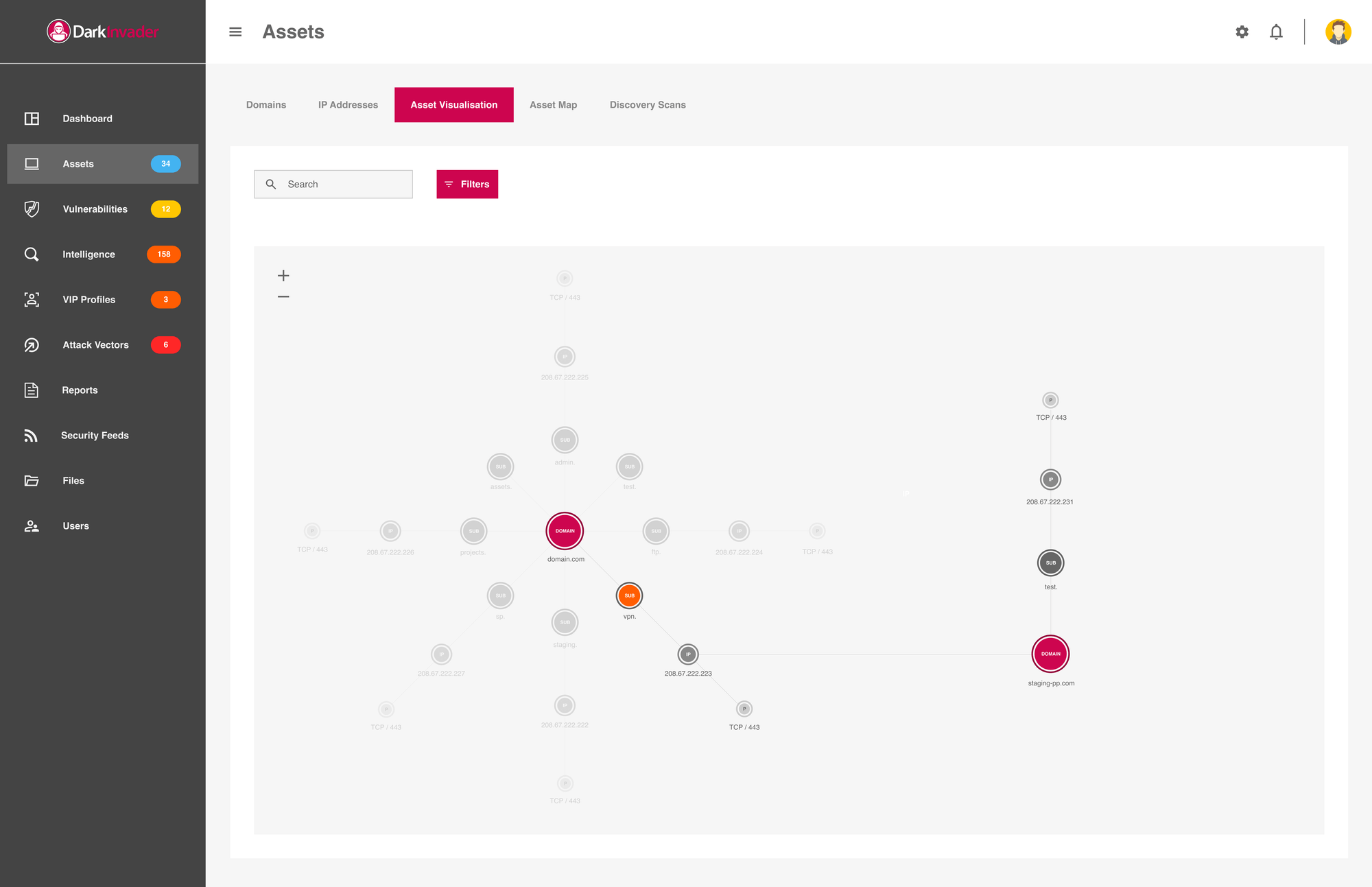Open the settings gear icon
1372x887 pixels.
[1242, 32]
